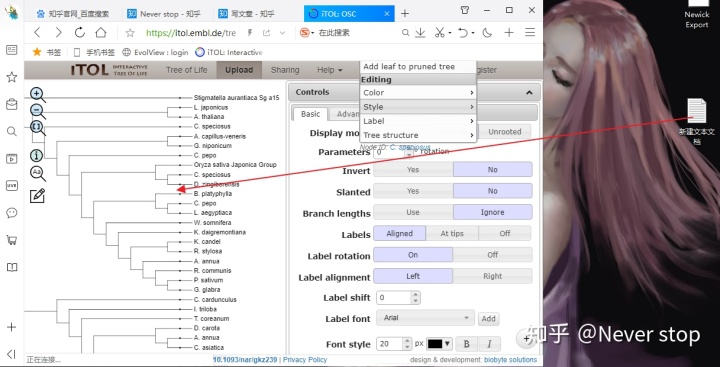Bookmark this page with the star icon

tap(130, 33)
